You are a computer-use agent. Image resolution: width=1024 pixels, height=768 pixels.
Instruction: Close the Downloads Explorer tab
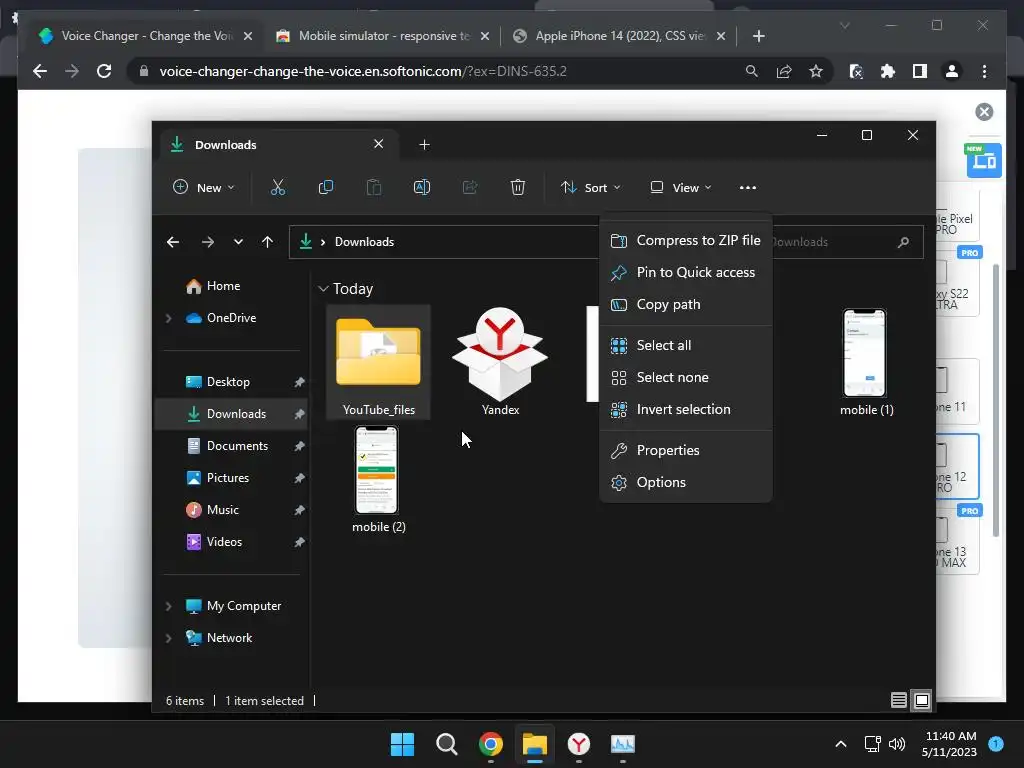point(378,144)
